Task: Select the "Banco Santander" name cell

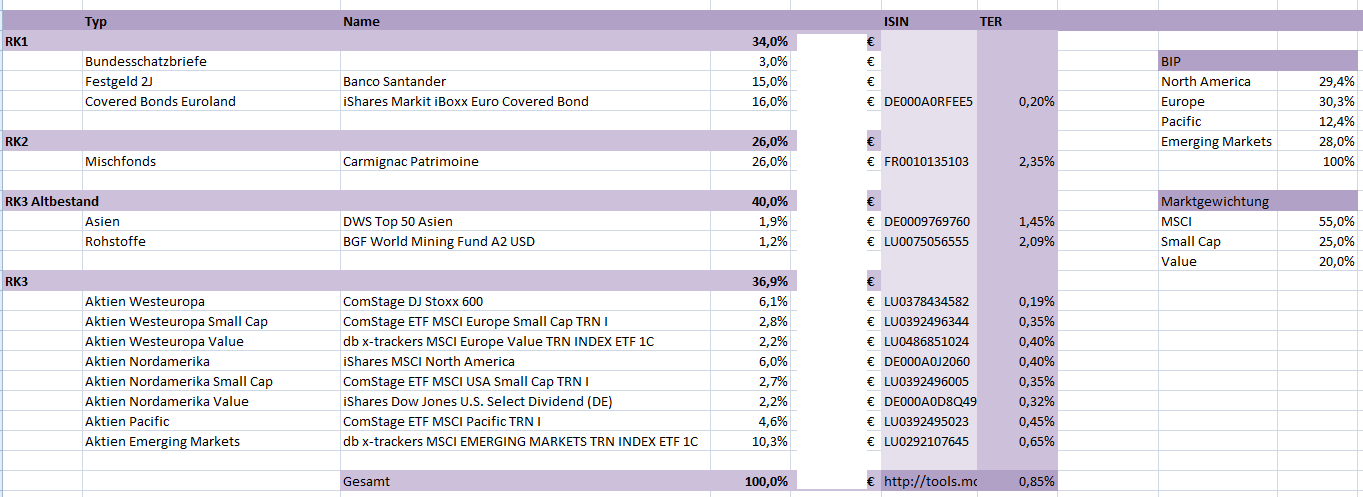Action: (x=394, y=81)
